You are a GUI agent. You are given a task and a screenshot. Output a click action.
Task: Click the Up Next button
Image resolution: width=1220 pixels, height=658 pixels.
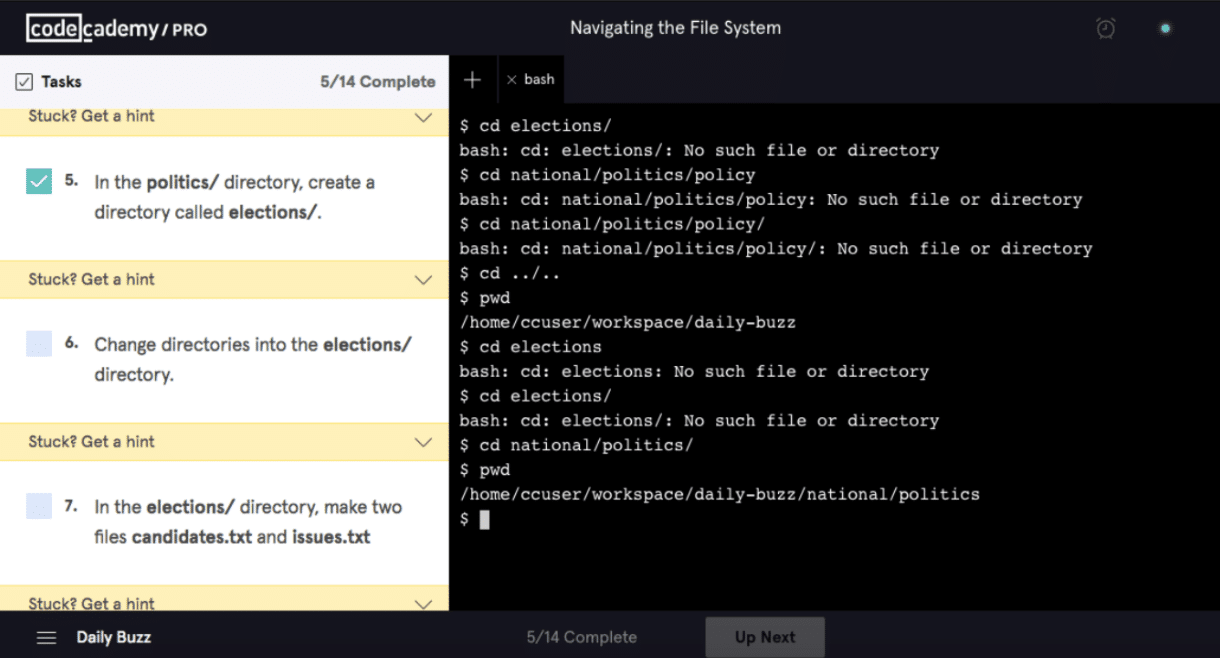tap(765, 637)
